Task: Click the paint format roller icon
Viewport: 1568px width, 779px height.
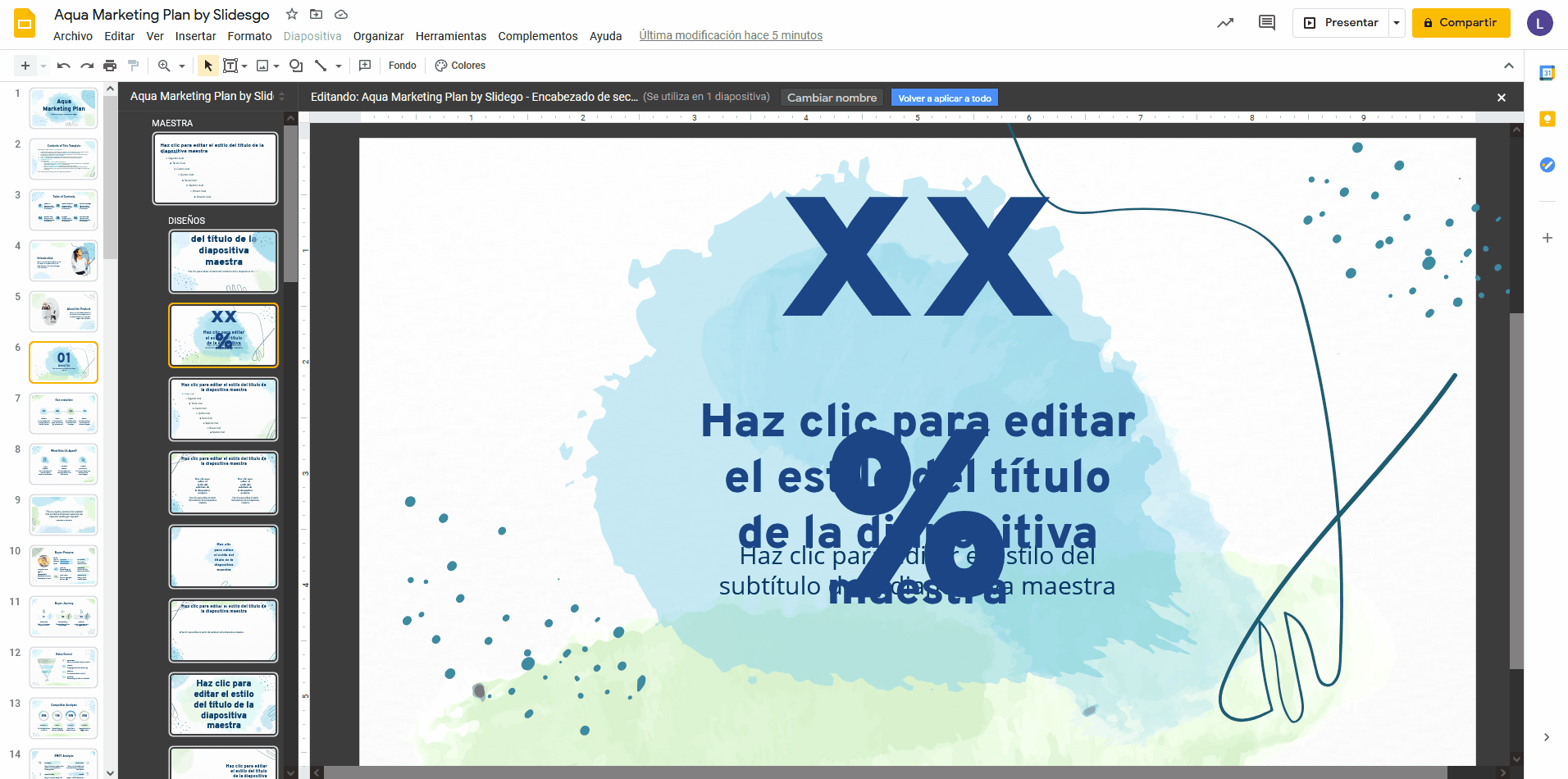Action: click(x=133, y=66)
